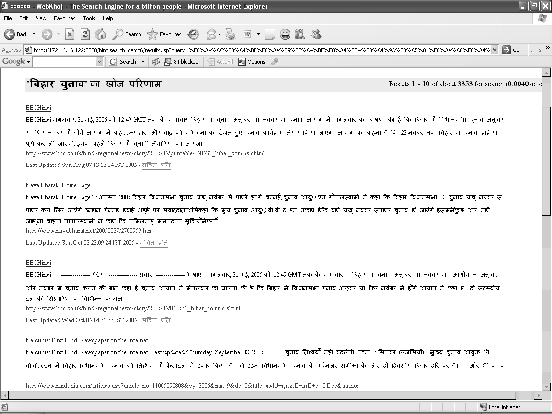Open the File menu
The image size is (552, 414).
8,18
